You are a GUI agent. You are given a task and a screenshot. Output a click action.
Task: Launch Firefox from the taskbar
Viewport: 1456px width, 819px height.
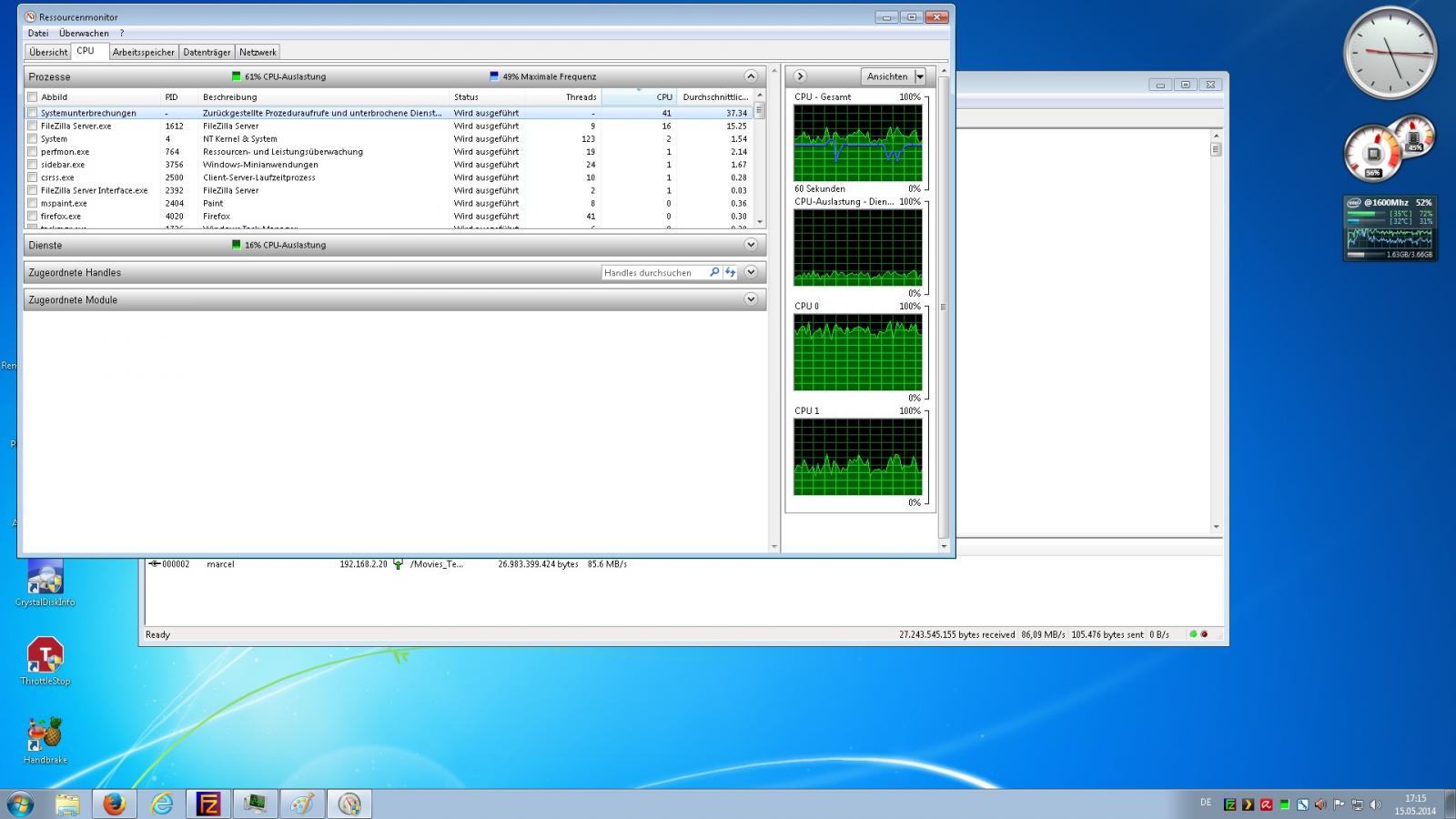[x=115, y=804]
